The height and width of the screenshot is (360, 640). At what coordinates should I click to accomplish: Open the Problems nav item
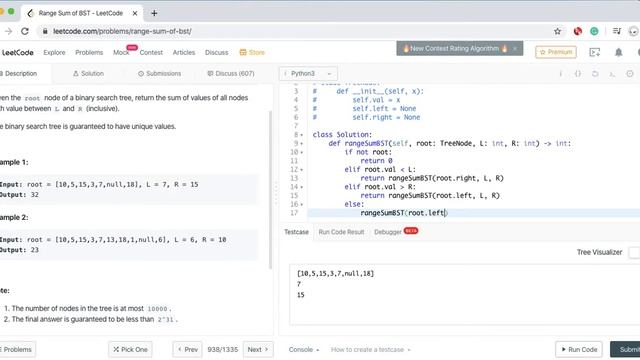pos(89,52)
